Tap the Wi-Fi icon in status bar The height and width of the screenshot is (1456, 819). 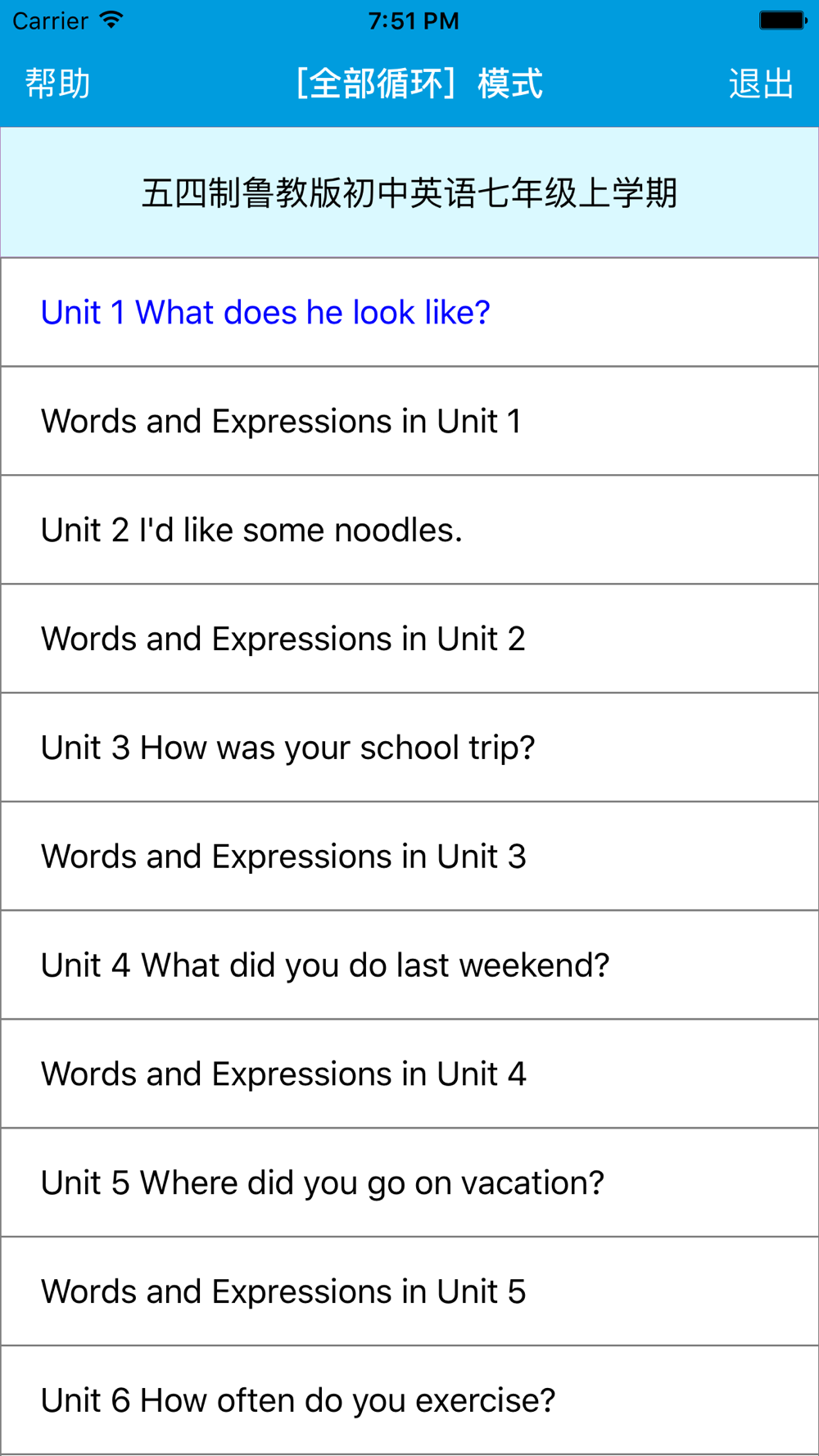111,20
